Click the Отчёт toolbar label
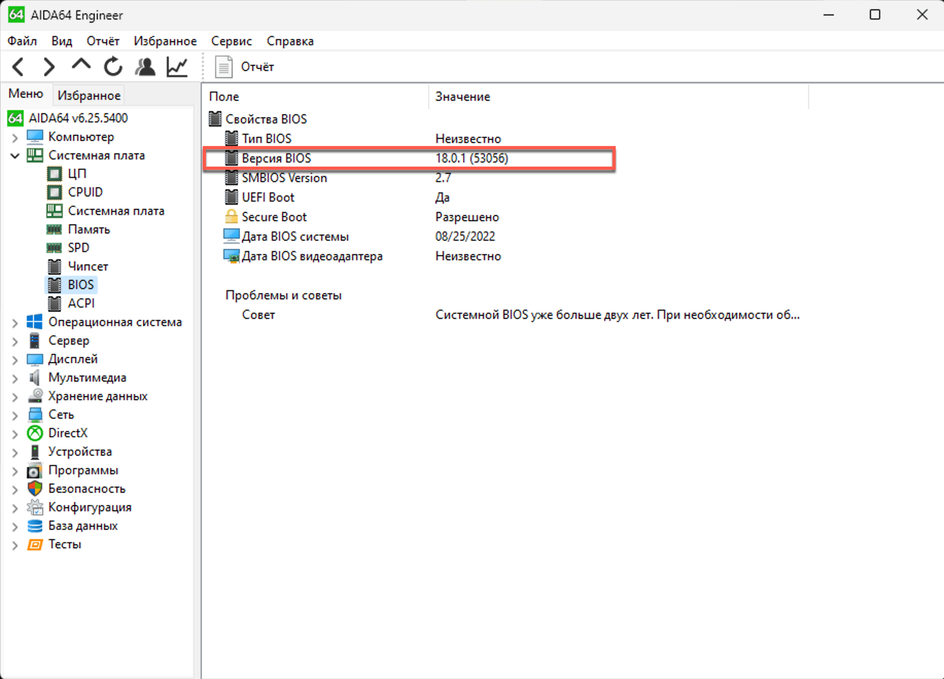Image resolution: width=944 pixels, height=679 pixels. [258, 67]
